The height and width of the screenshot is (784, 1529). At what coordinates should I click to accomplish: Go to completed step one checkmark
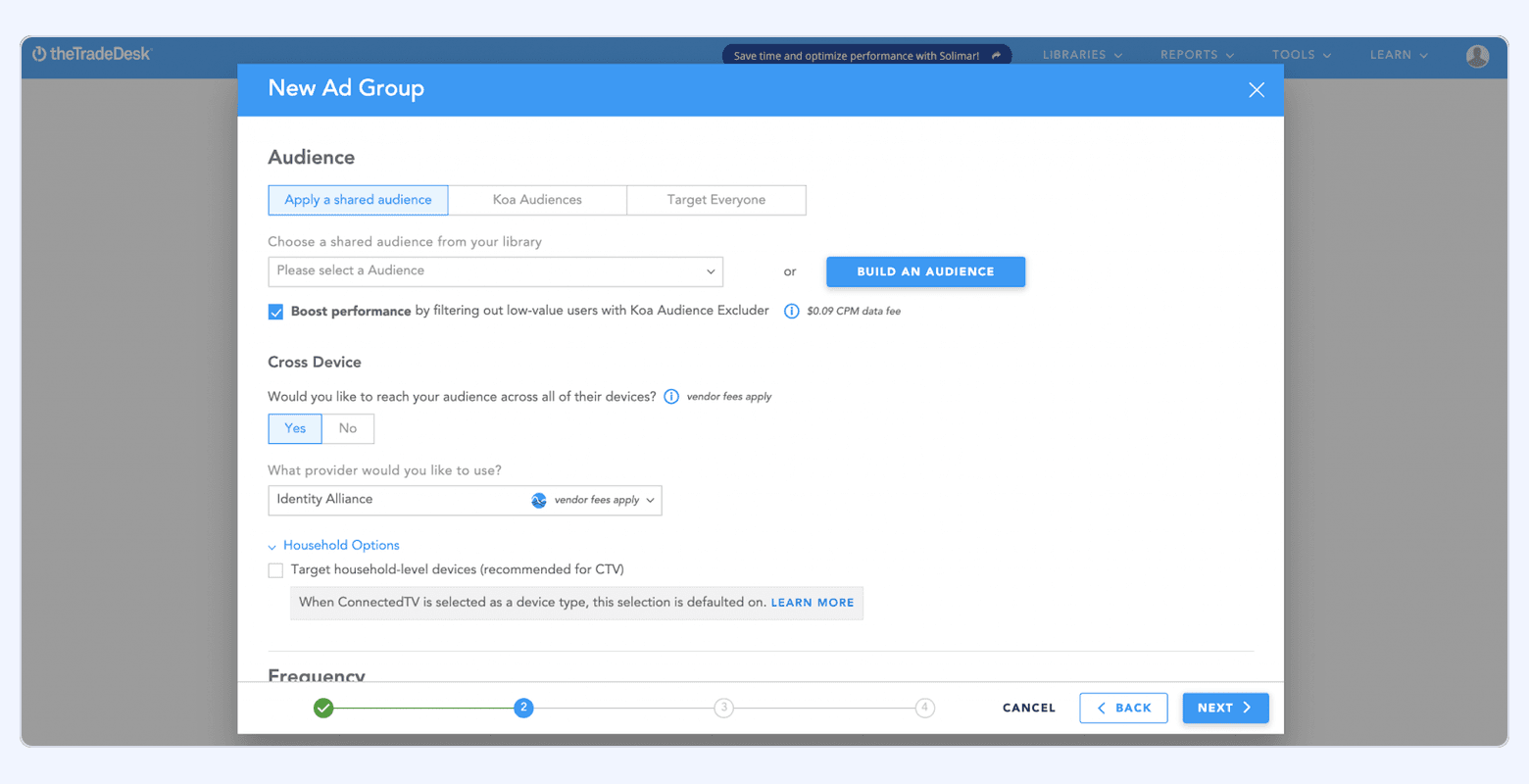click(x=323, y=708)
